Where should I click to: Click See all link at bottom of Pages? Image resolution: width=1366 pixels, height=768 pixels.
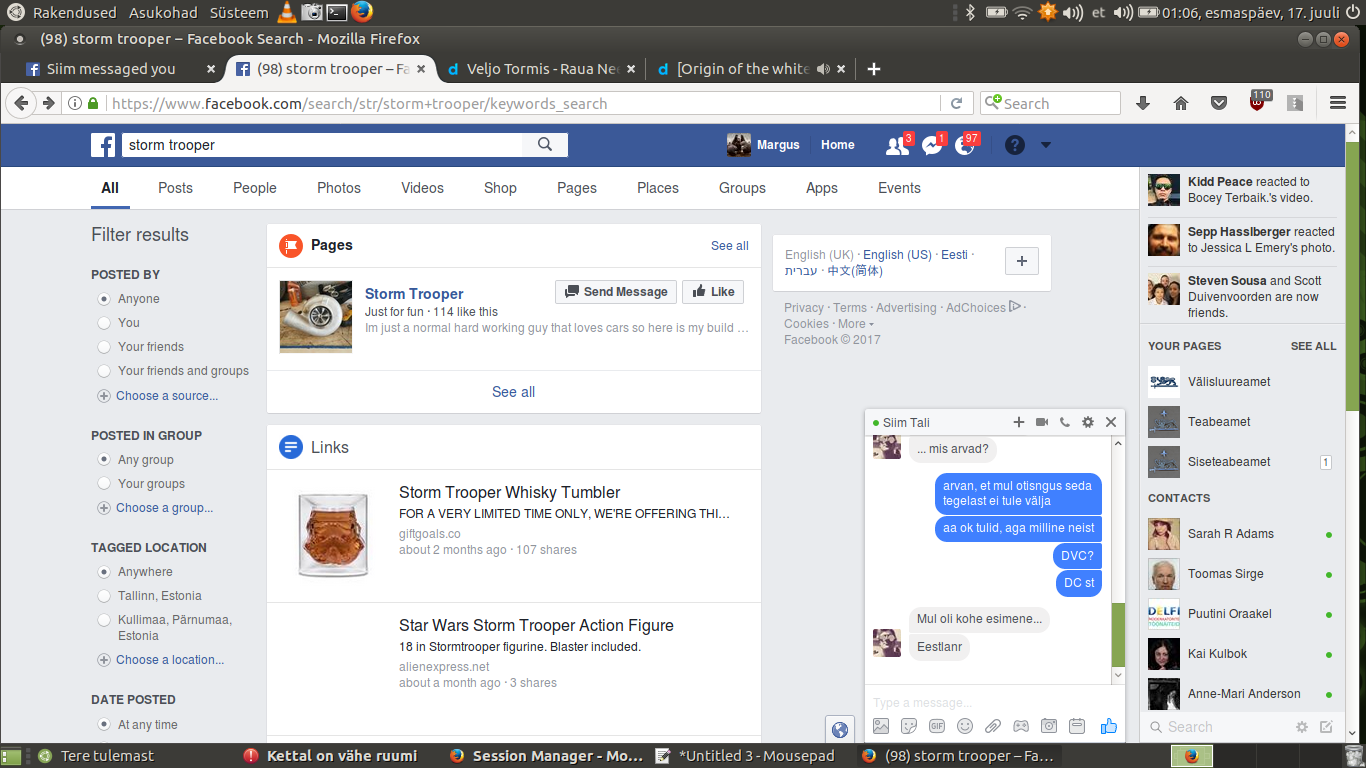point(513,392)
